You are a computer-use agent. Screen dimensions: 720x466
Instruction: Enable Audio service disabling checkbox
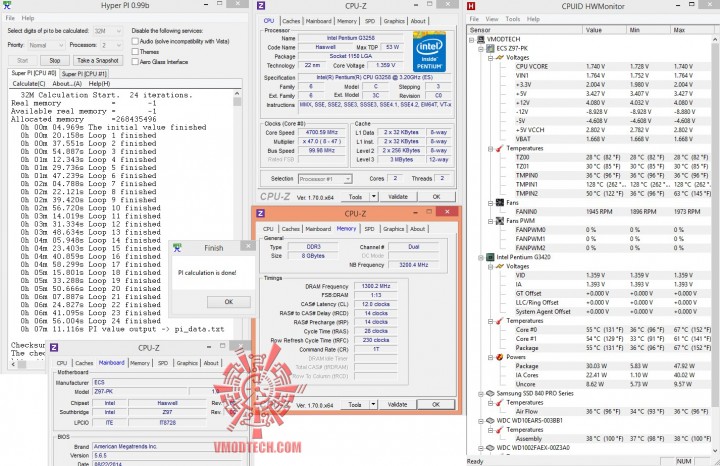[135, 41]
